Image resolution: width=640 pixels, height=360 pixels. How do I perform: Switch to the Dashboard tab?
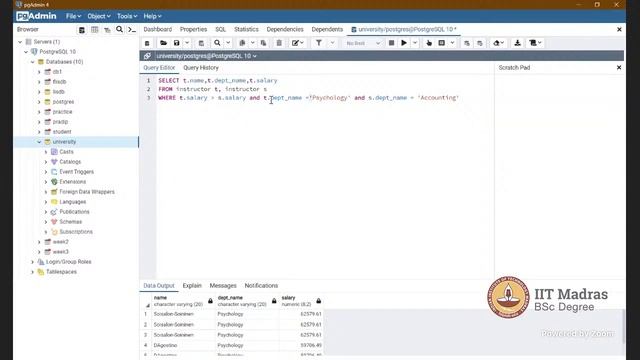(x=158, y=29)
